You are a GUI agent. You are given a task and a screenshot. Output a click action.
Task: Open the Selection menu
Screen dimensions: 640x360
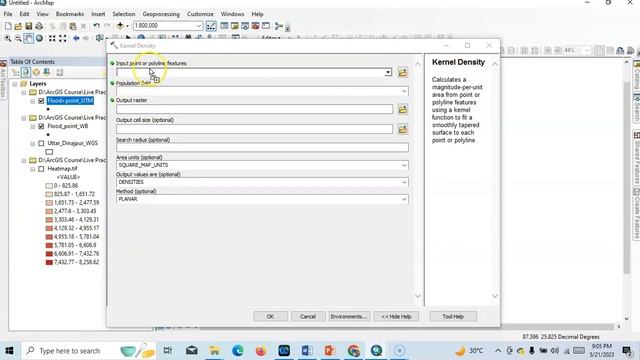(124, 14)
